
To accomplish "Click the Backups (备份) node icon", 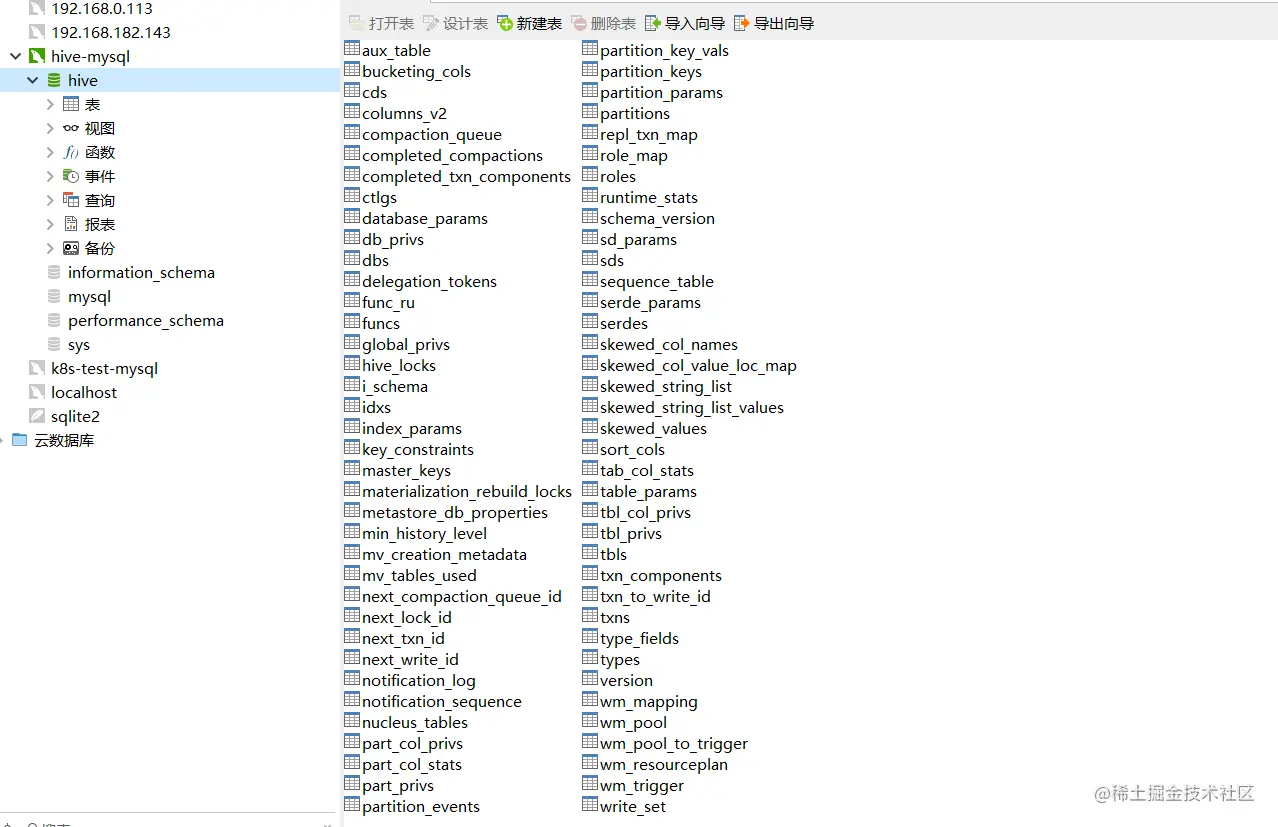I will pyautogui.click(x=71, y=248).
